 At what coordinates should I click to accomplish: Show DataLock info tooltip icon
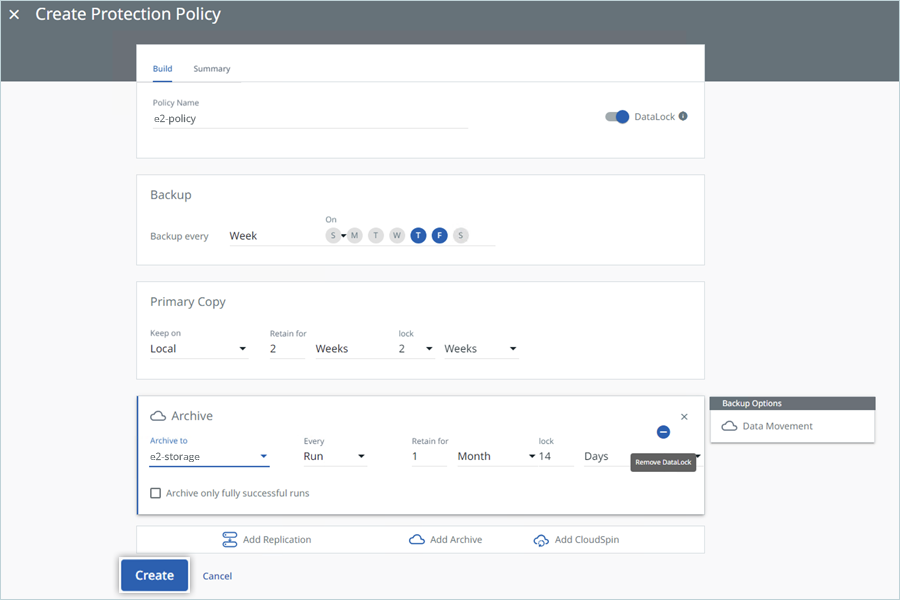683,116
